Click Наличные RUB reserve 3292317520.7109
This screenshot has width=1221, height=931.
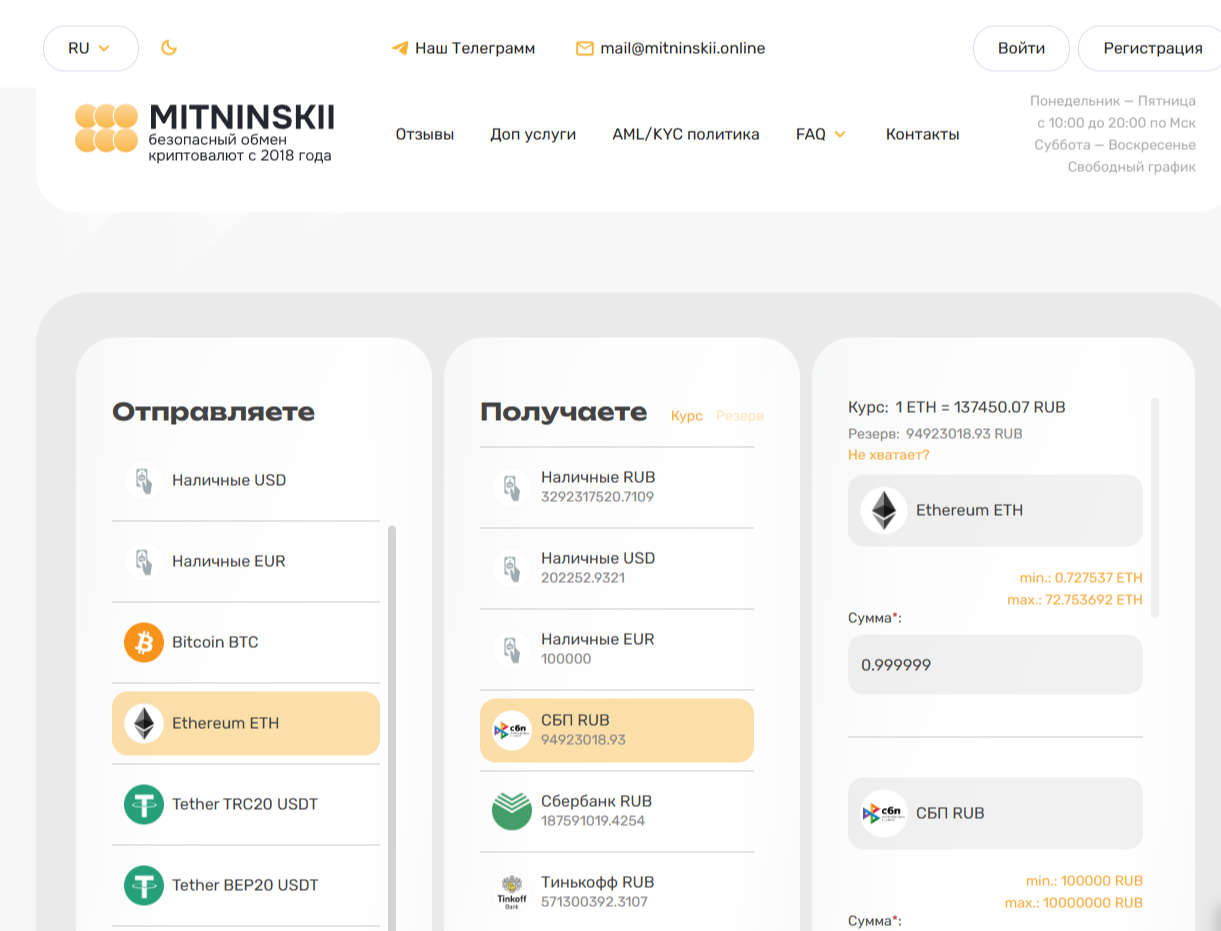point(597,497)
